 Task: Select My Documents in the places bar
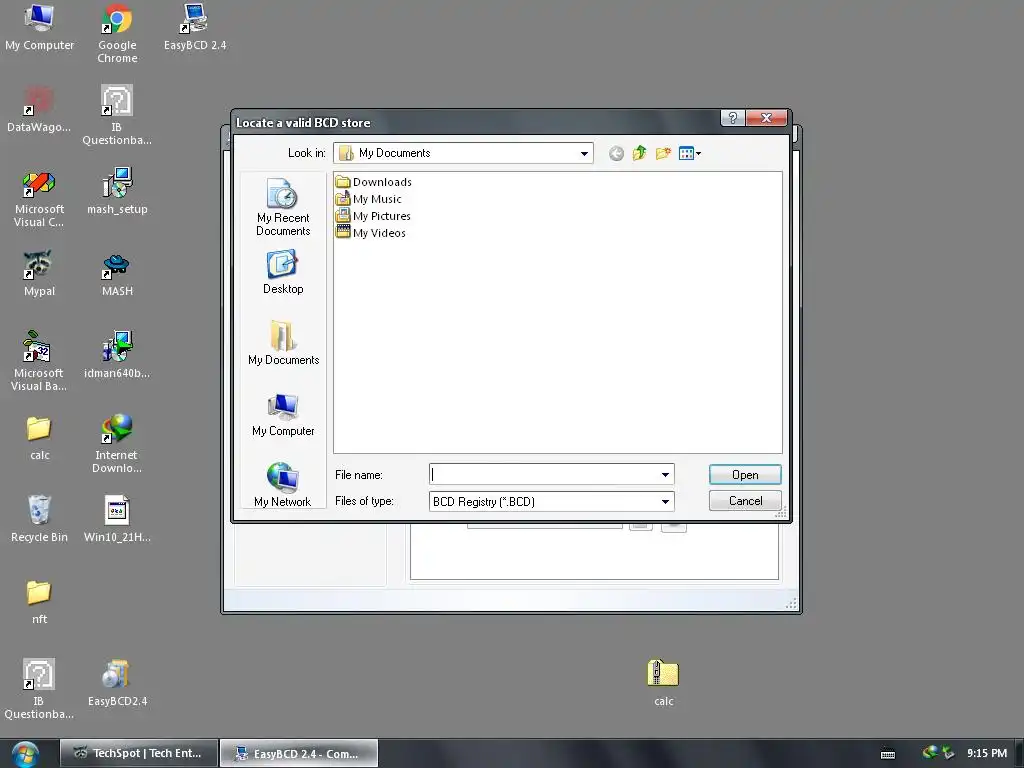point(283,343)
